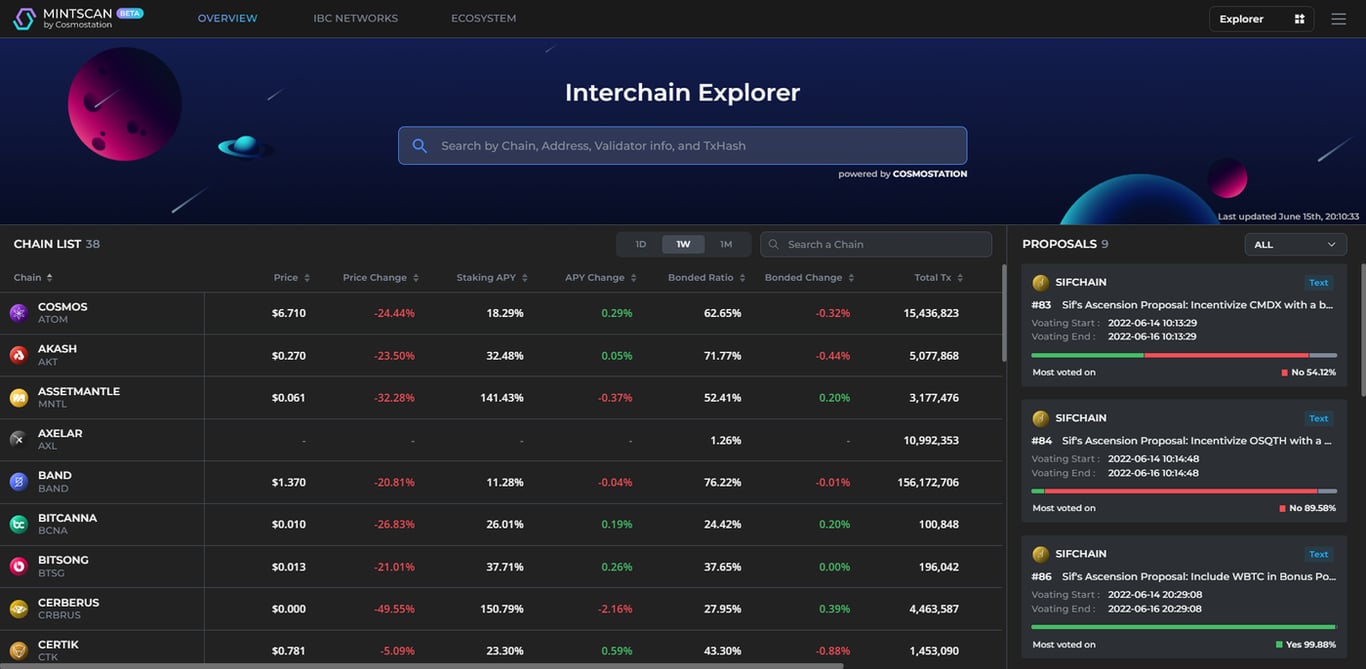Click Band total transactions 156,172,706
Viewport: 1366px width, 669px height.
pyautogui.click(x=928, y=483)
